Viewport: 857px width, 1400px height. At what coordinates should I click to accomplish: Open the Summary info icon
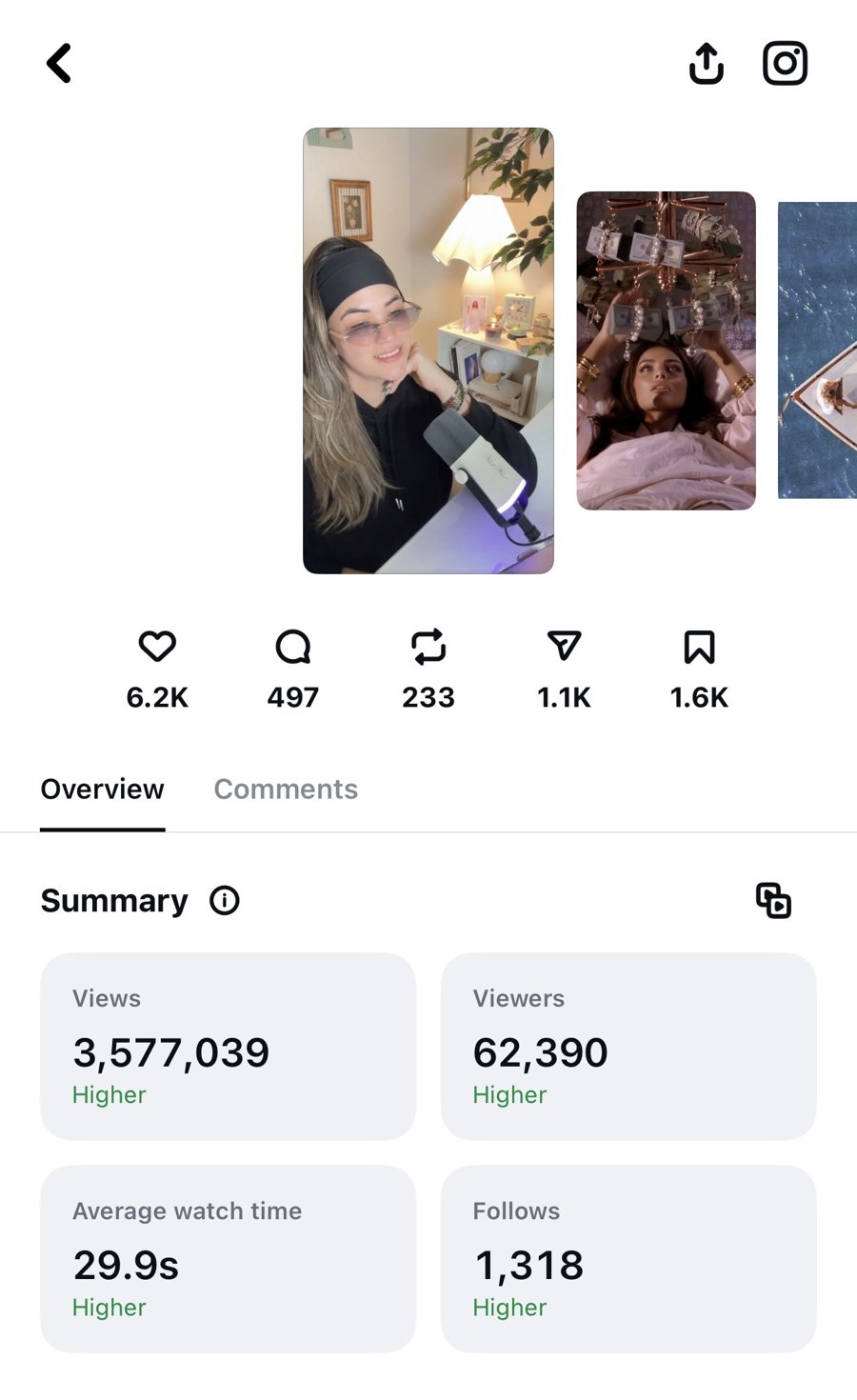[x=225, y=900]
